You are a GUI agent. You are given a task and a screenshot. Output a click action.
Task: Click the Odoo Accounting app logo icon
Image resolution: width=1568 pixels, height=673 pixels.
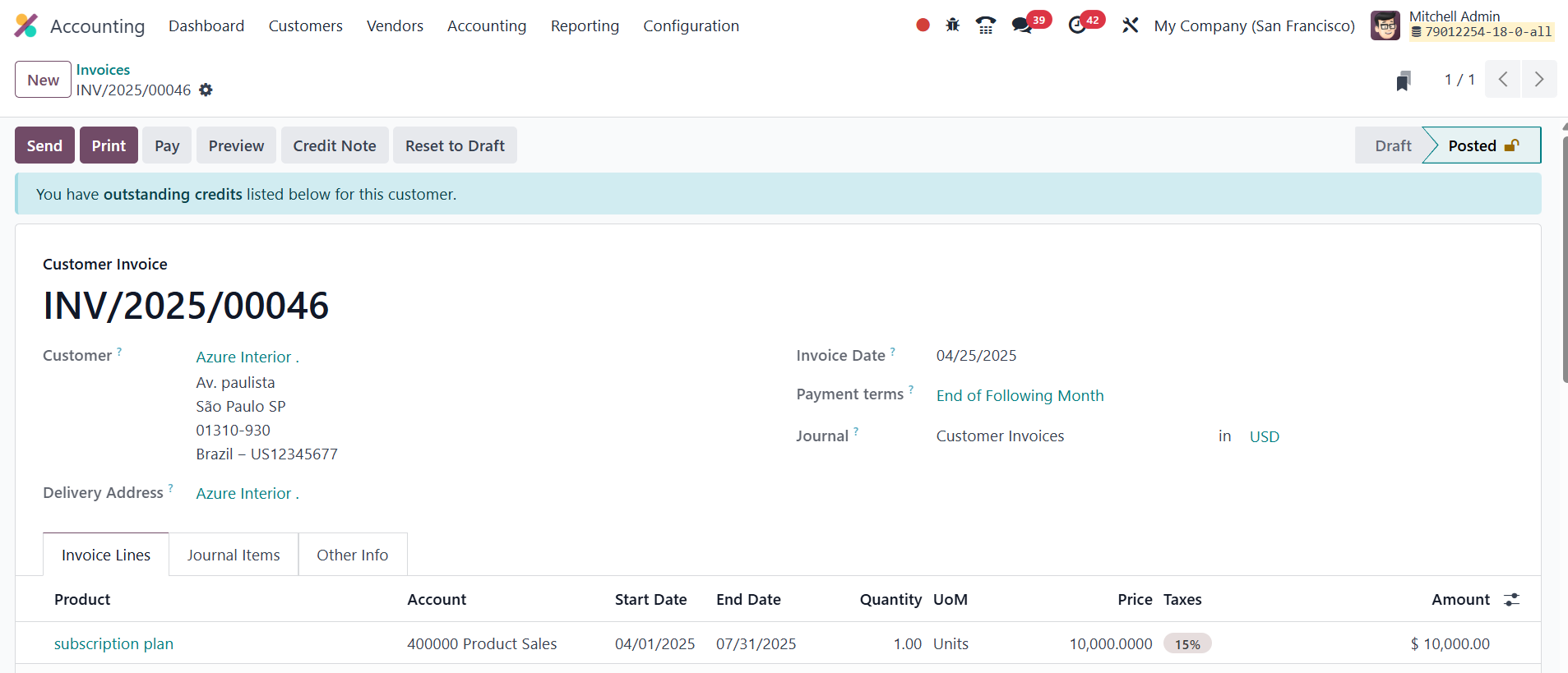(26, 26)
